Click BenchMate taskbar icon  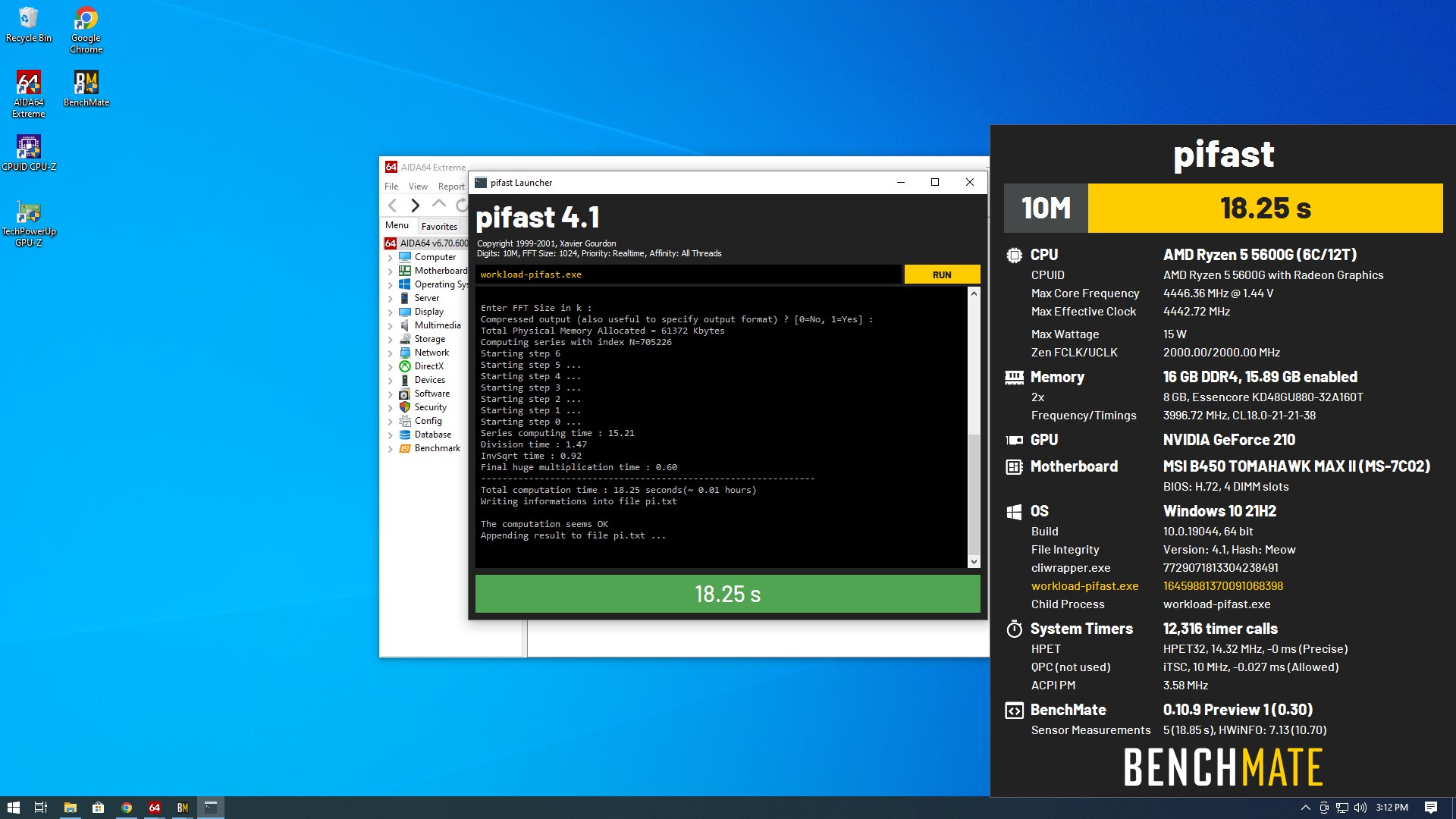[183, 808]
